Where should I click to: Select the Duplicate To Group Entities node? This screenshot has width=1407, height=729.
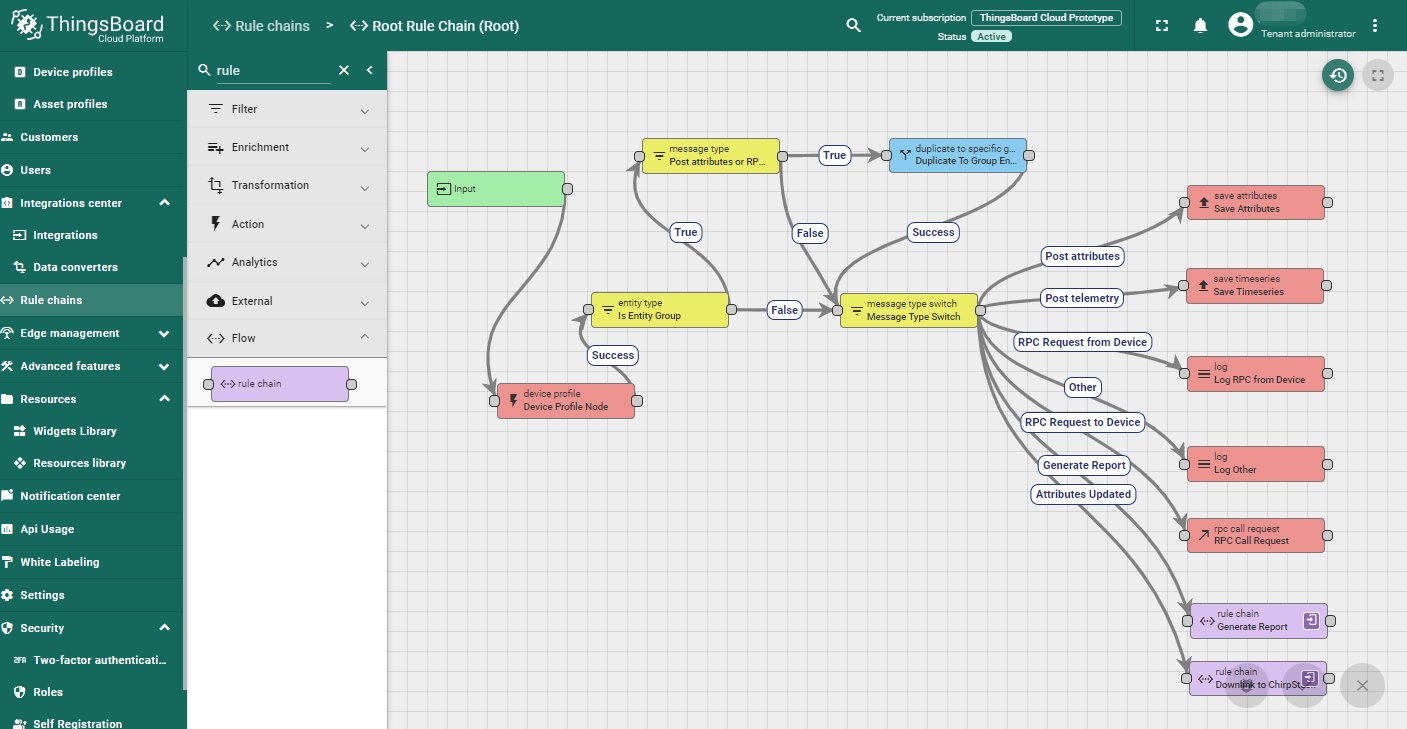point(958,155)
